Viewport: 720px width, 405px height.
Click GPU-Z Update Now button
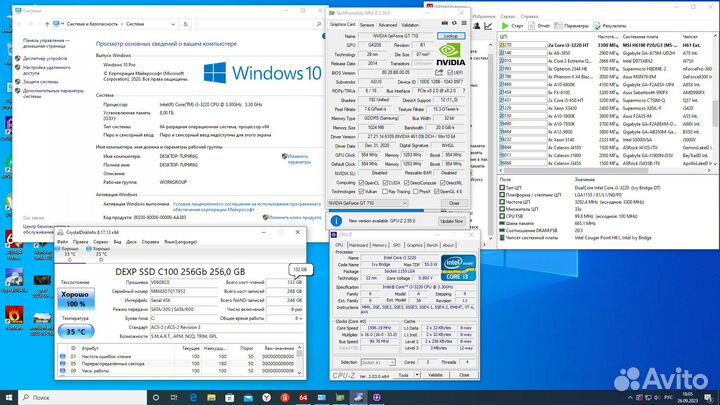451,221
